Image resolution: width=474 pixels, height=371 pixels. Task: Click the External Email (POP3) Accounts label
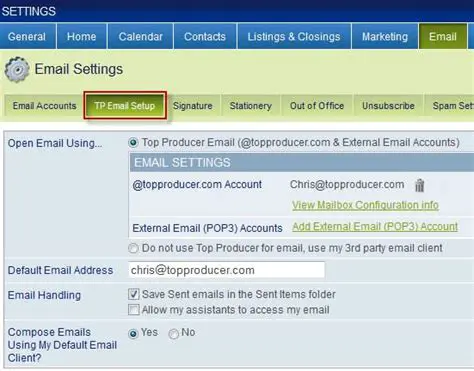tap(207, 228)
